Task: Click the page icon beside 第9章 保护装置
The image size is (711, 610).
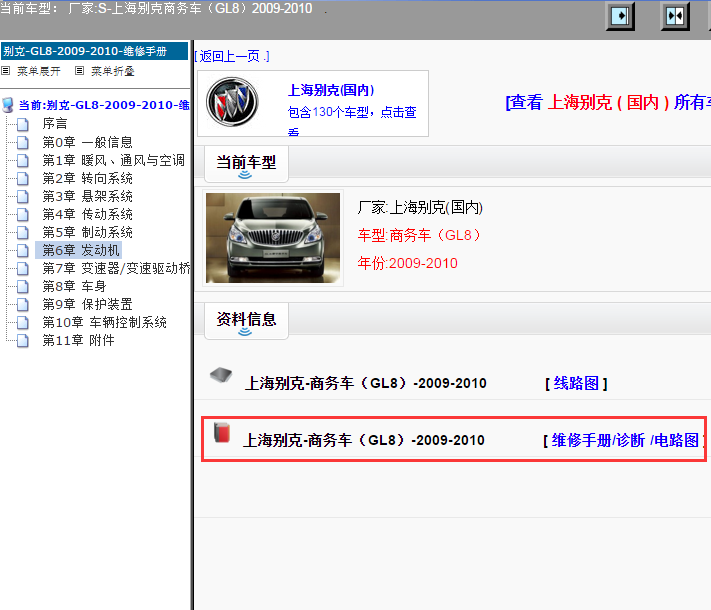Action: point(23,304)
